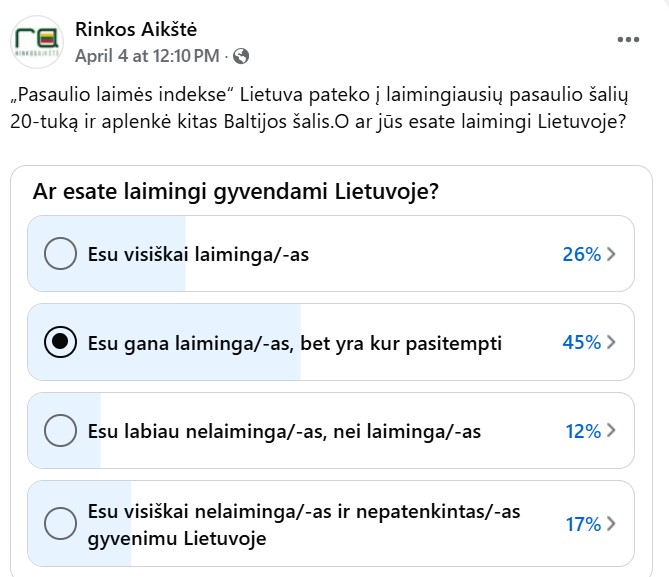The height and width of the screenshot is (577, 669).
Task: Select radio for 'Esu visiškai laiminga/-as'
Action: coord(60,254)
